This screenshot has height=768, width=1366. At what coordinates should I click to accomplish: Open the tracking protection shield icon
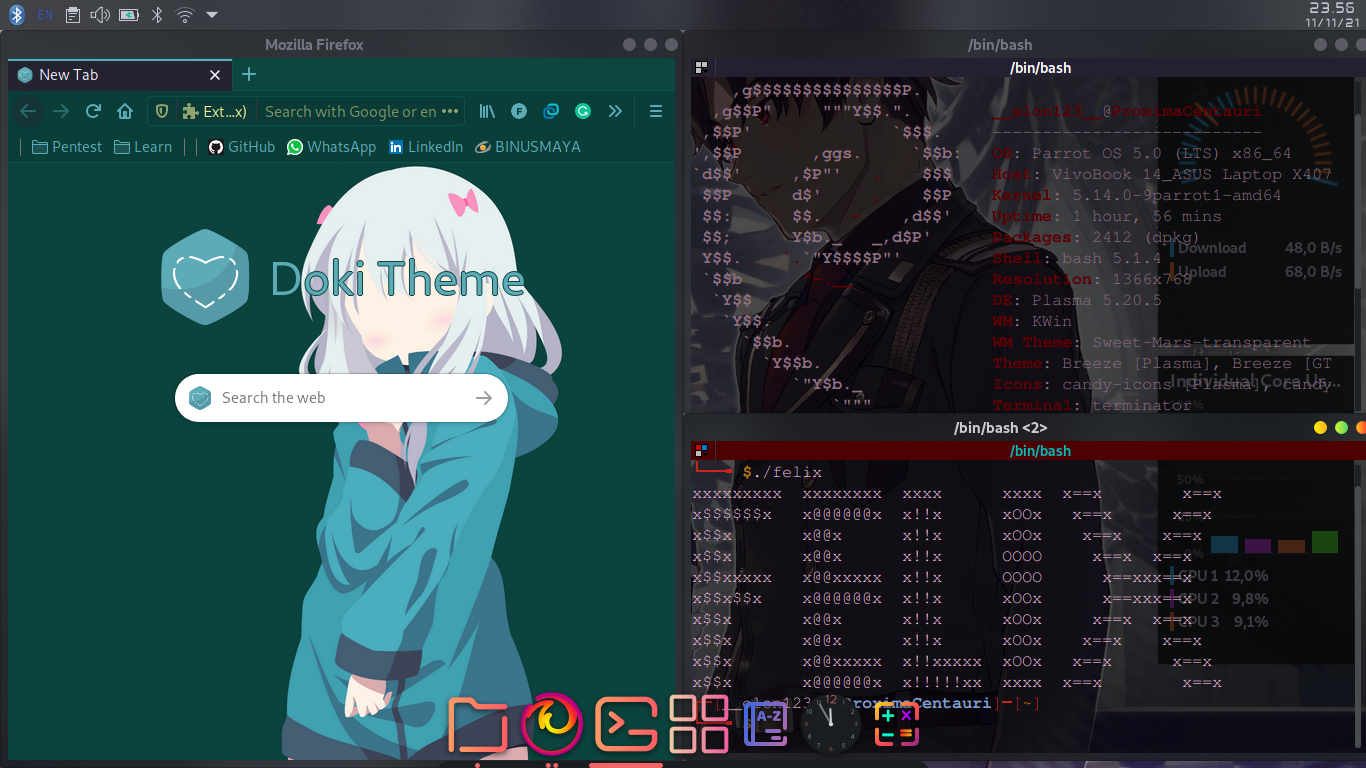(x=161, y=111)
